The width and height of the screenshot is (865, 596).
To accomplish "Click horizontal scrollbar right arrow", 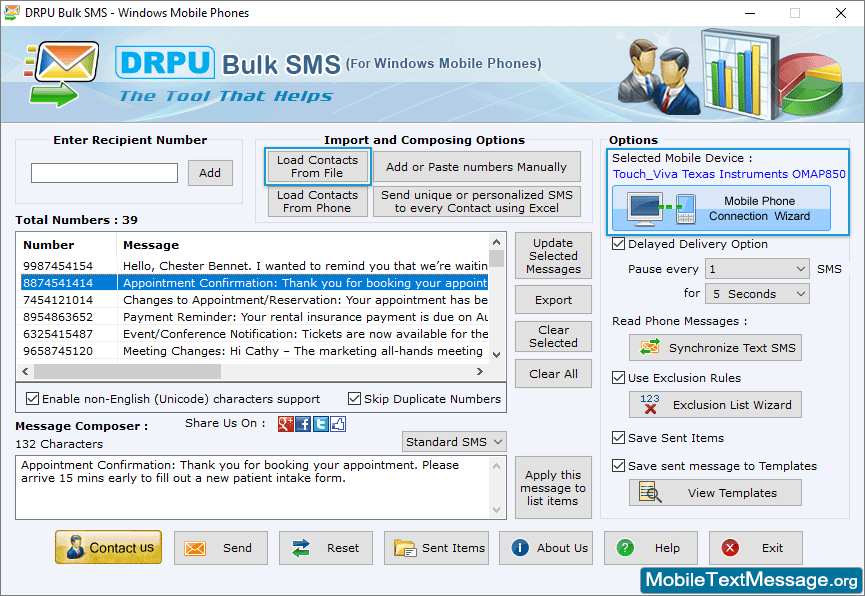I will click(x=480, y=372).
